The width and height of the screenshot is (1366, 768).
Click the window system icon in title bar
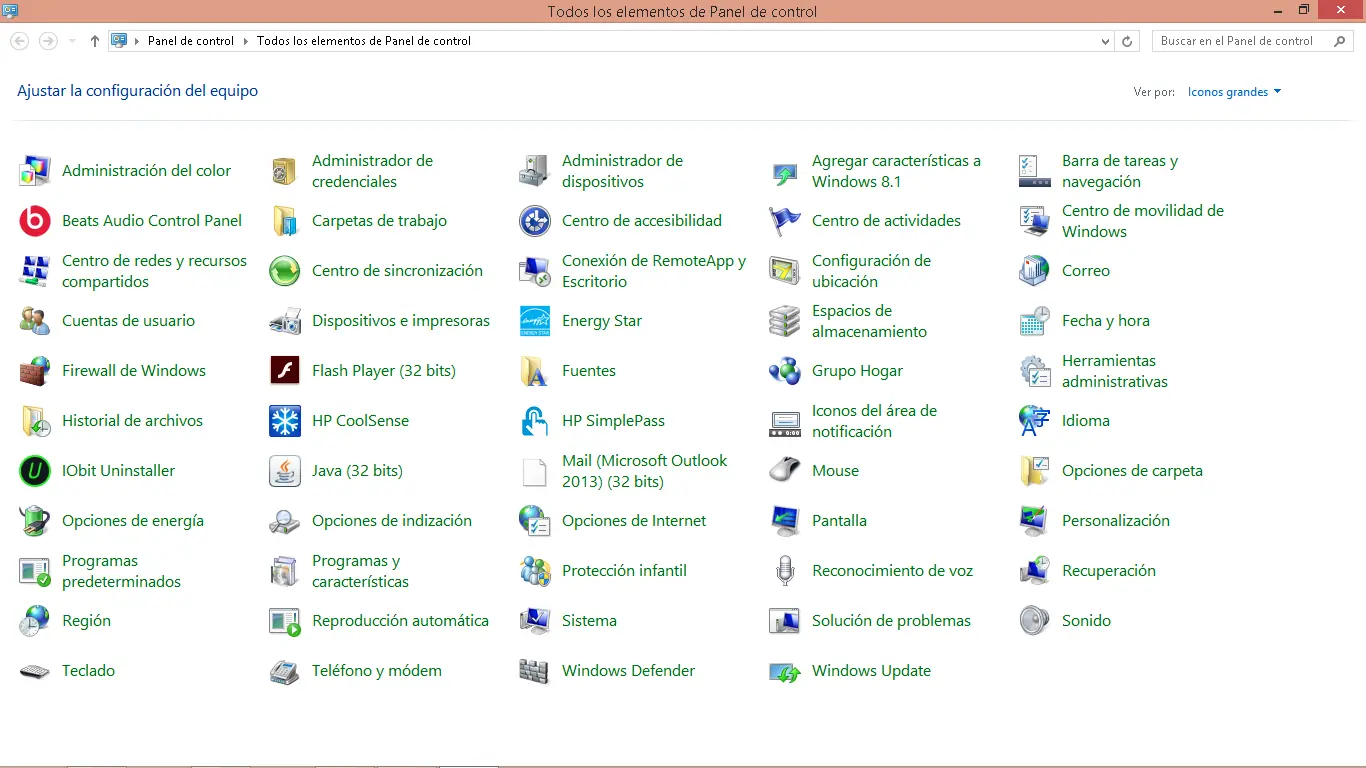coord(11,11)
